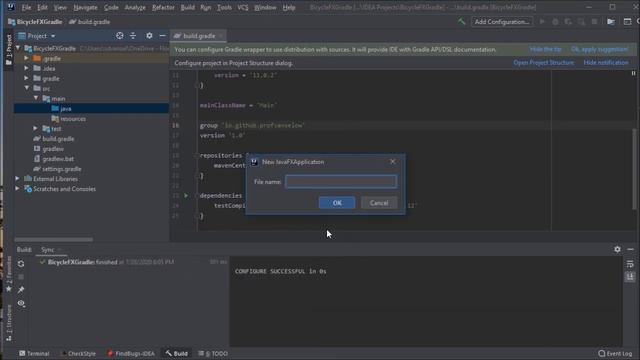Toggle the Project side tool window tab
Image resolution: width=640 pixels, height=360 pixels.
click(x=9, y=49)
